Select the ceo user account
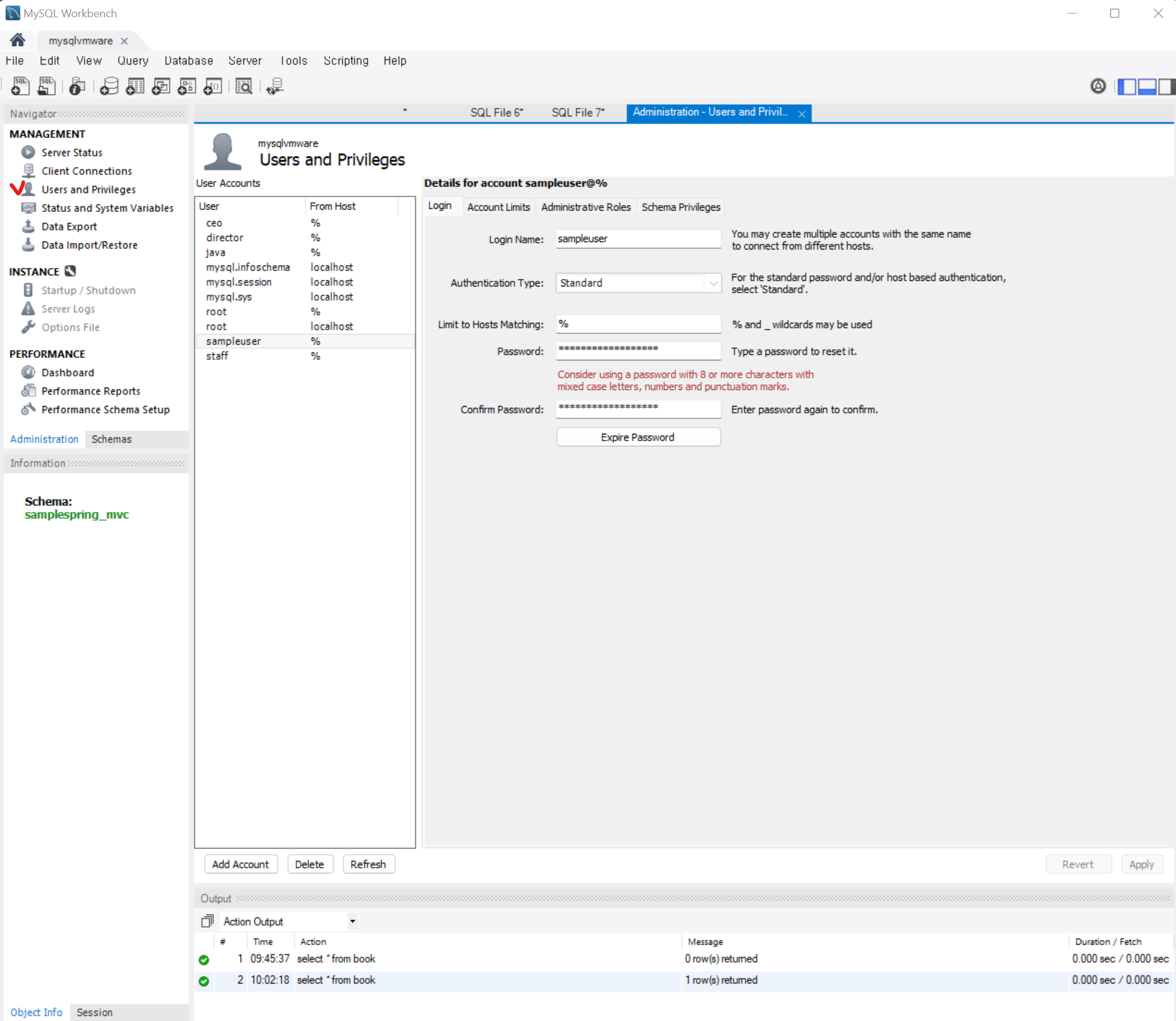Image resolution: width=1176 pixels, height=1021 pixels. [305, 223]
